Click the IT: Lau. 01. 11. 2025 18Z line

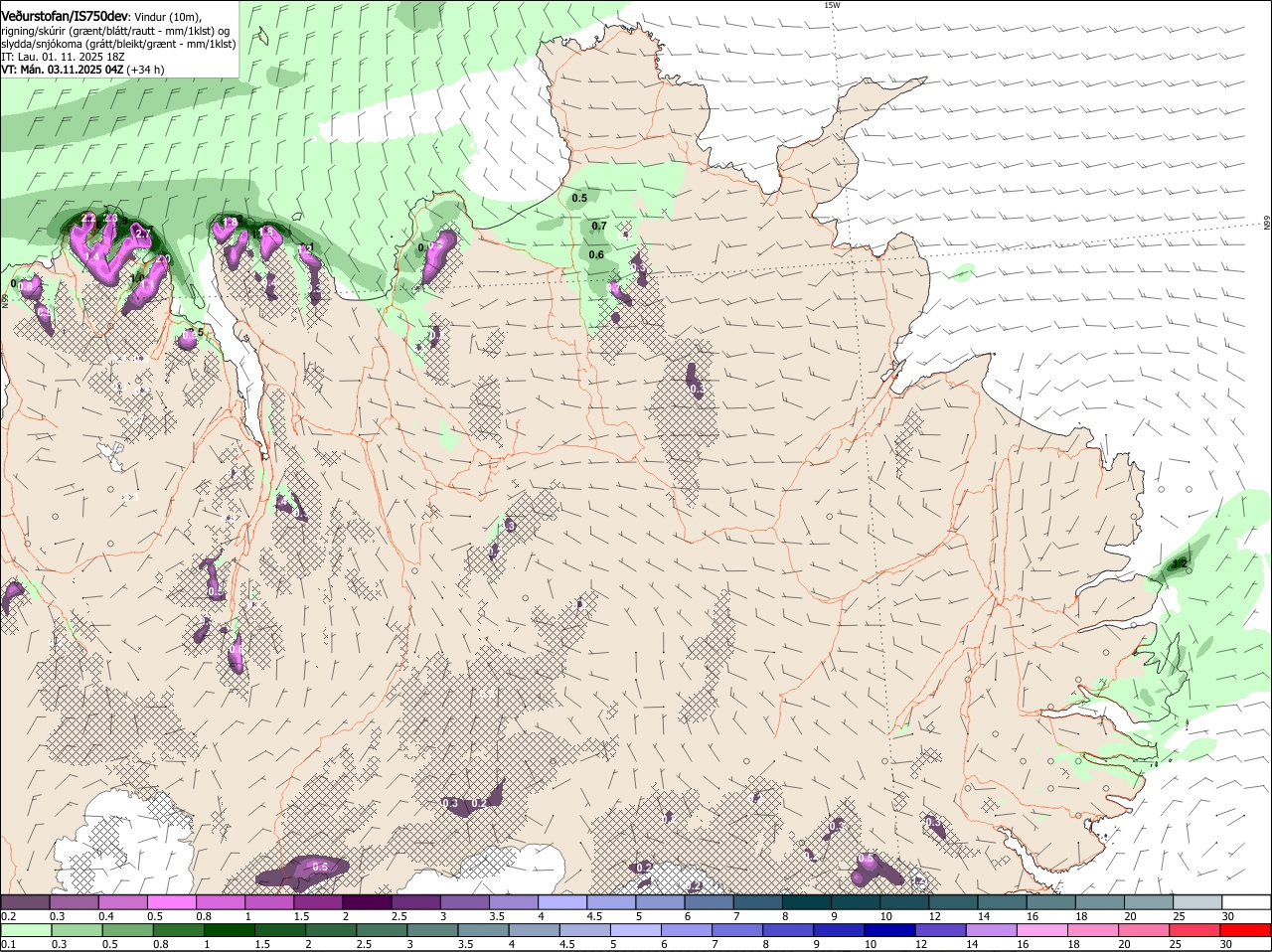[63, 57]
